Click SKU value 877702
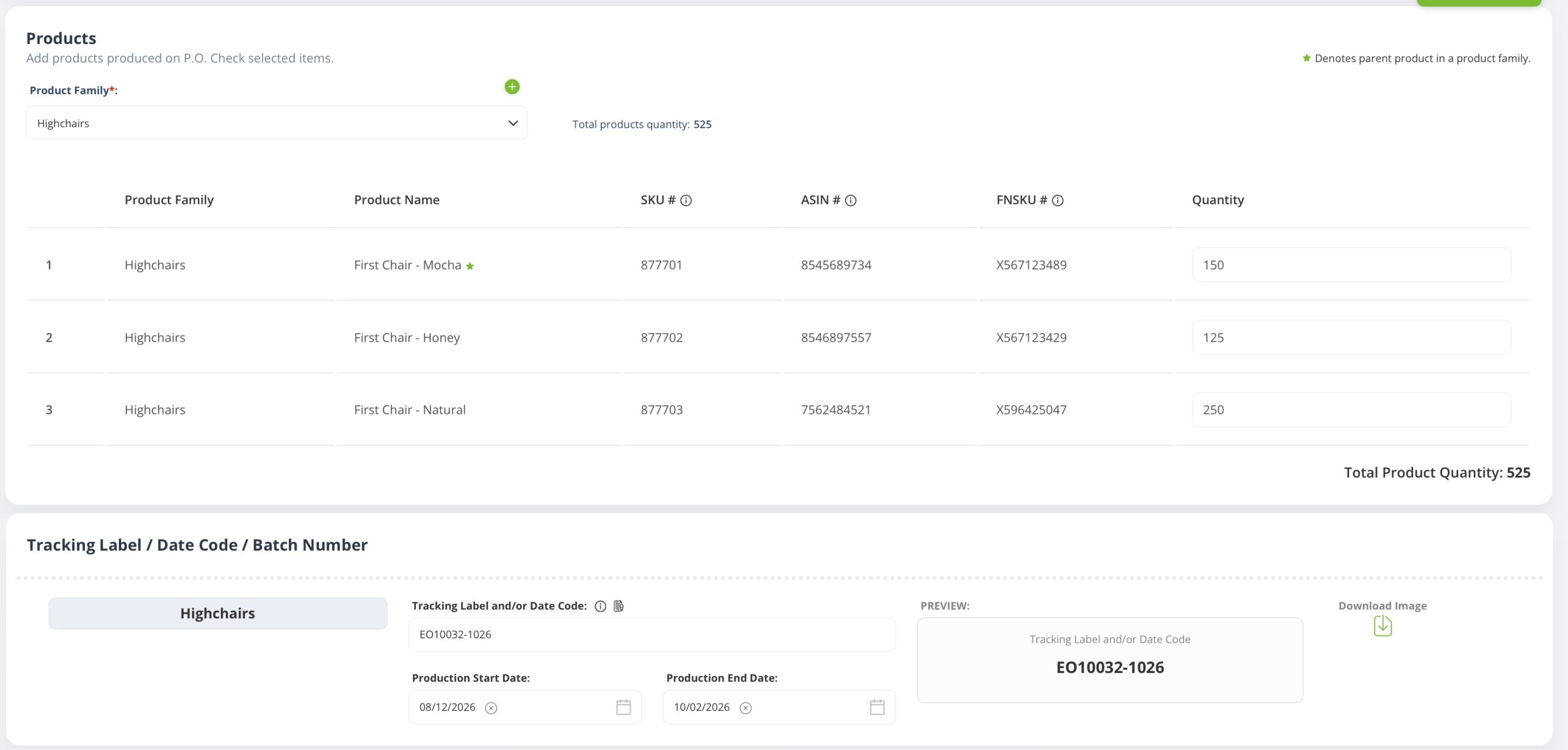Image resolution: width=1568 pixels, height=750 pixels. [661, 337]
